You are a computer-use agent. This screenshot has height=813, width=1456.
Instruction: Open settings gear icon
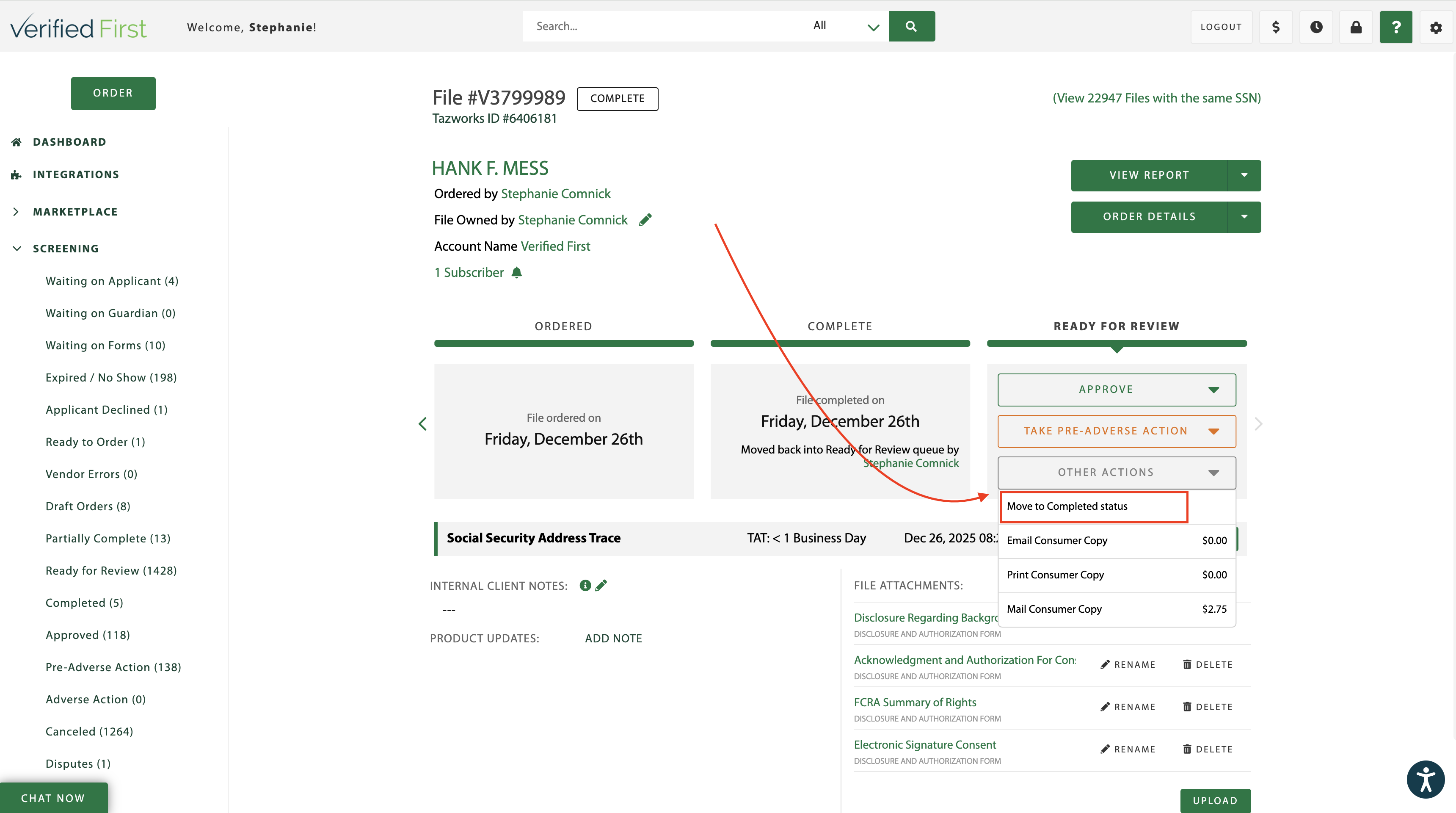(x=1436, y=27)
